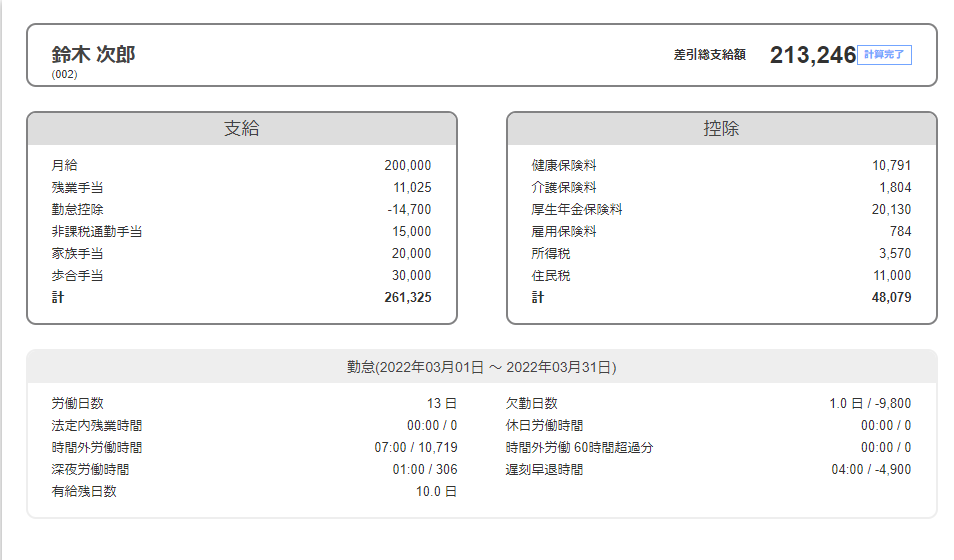The width and height of the screenshot is (954, 560).
Task: Select the 厚生年金保険料 amount 20,130
Action: point(891,210)
